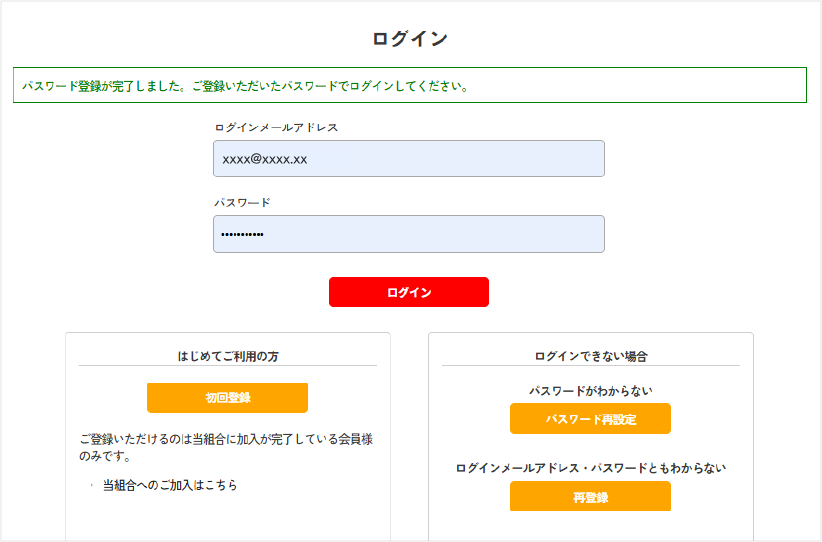Click the masked dots in the password field
Viewport: 822px width, 542px height.
click(x=242, y=235)
